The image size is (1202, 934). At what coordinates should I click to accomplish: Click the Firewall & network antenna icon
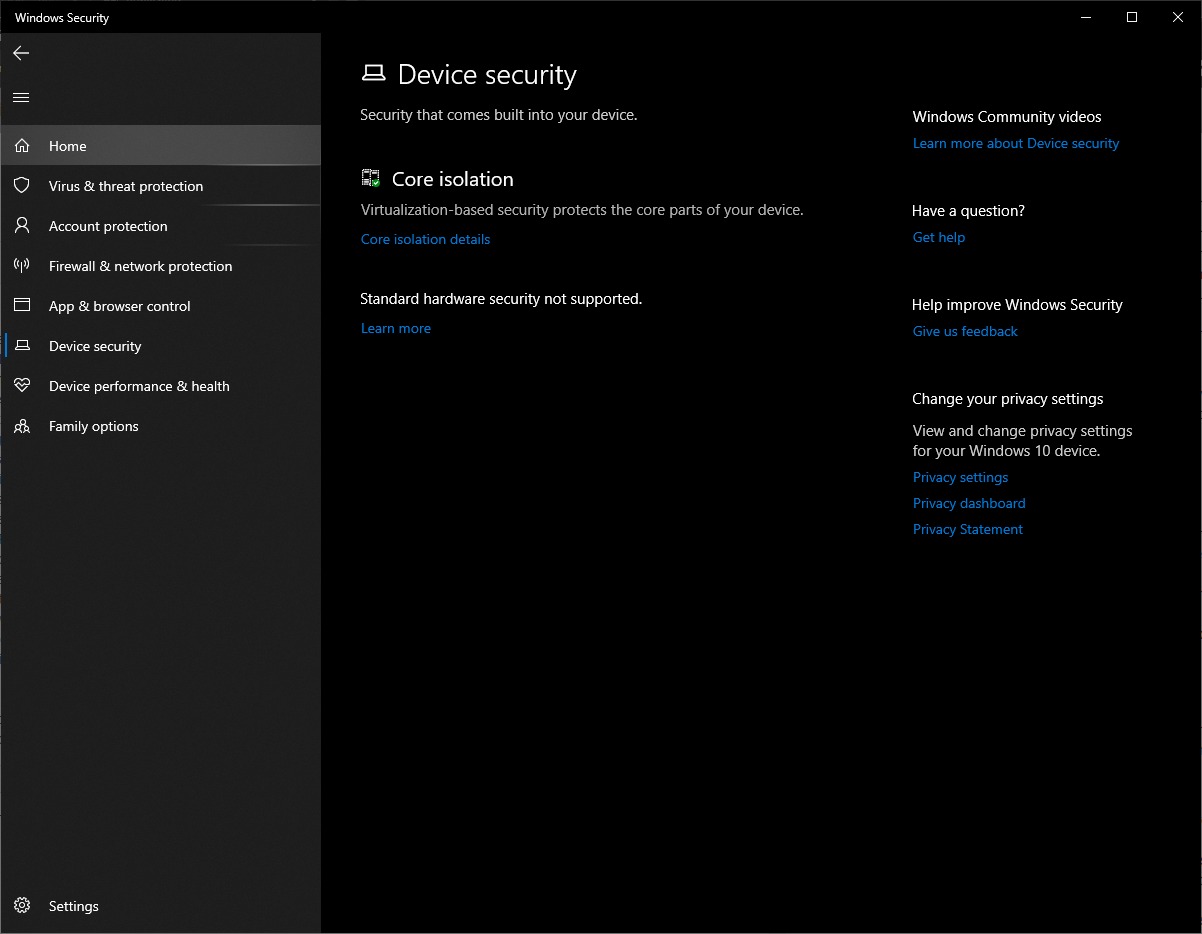(22, 266)
